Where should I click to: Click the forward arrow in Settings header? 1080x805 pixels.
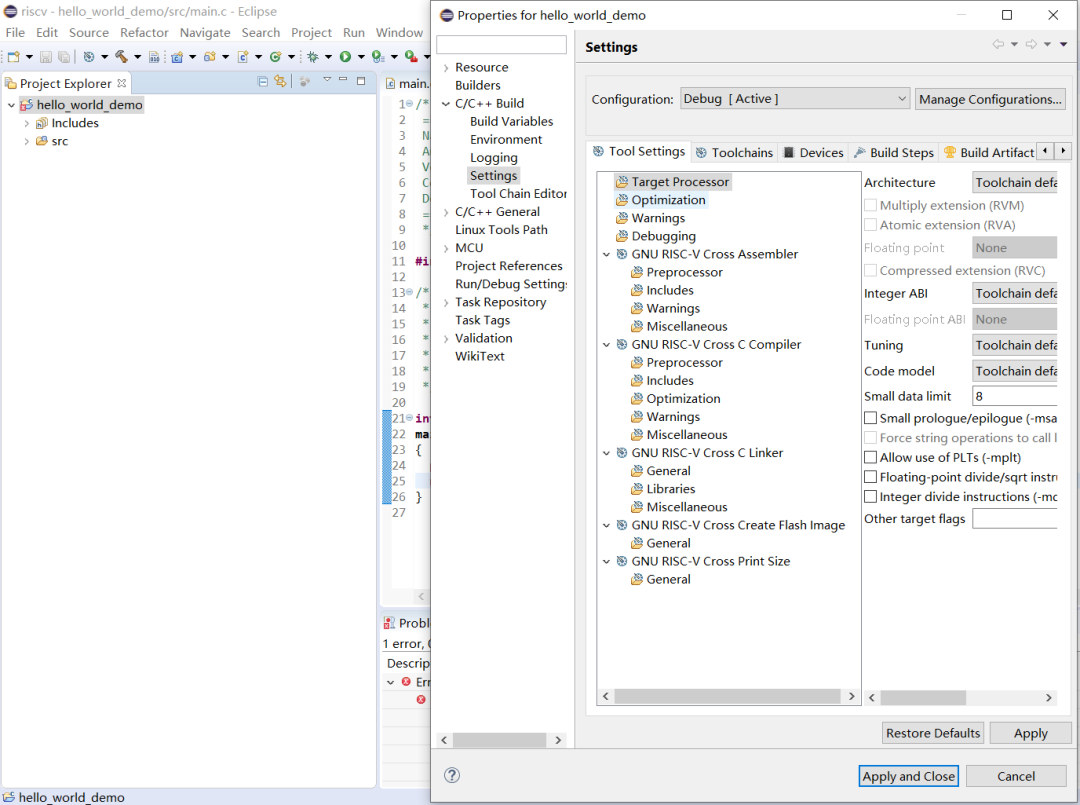pos(1031,44)
